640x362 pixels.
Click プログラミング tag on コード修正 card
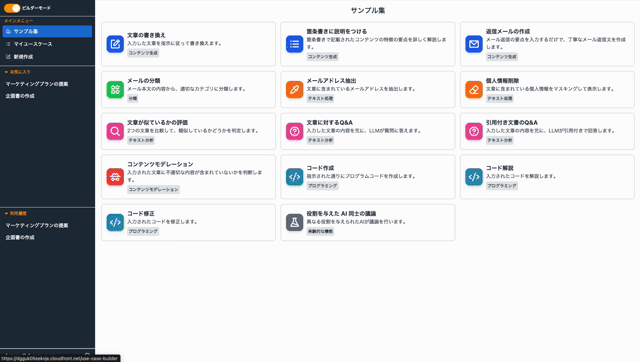pyautogui.click(x=143, y=231)
